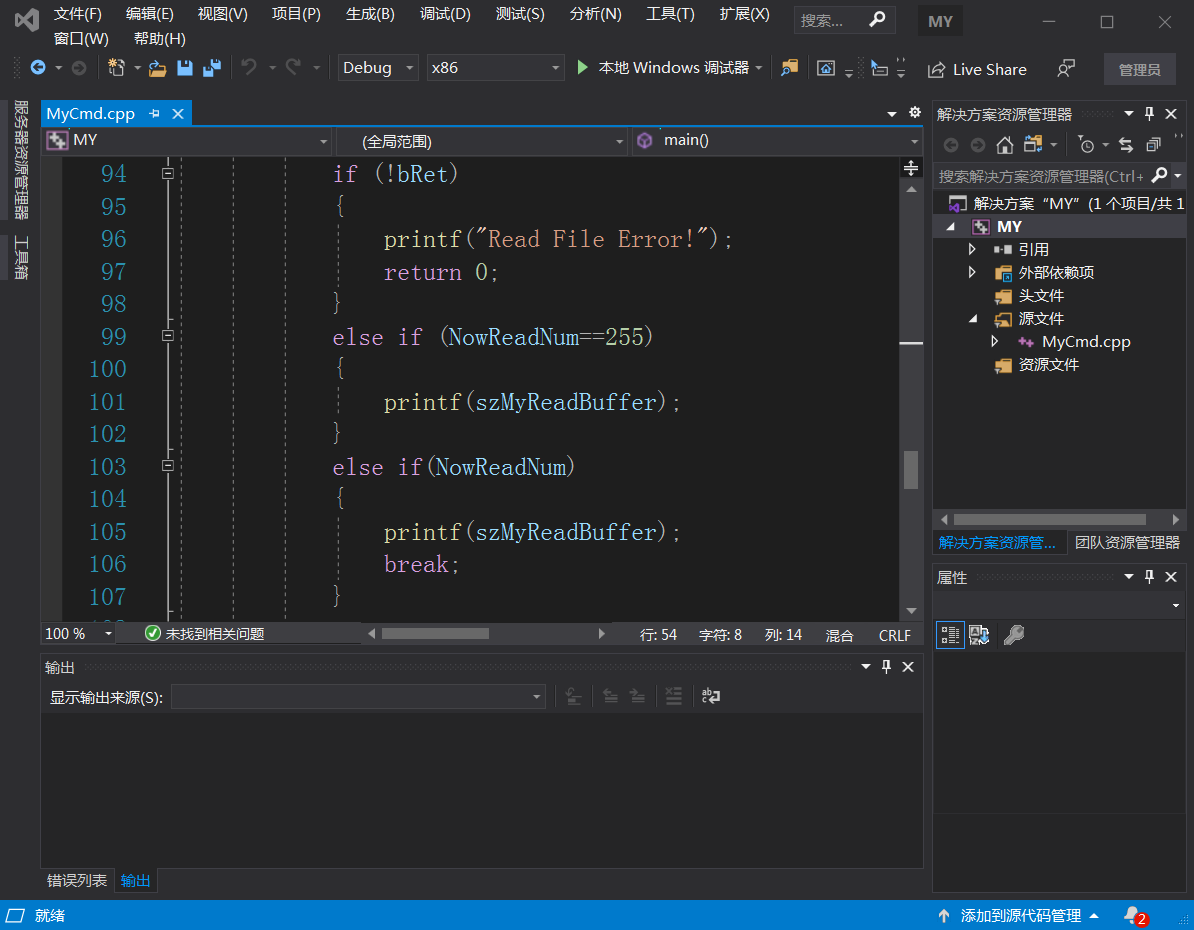
Task: Expand the MyCmd.cpp tree node
Action: pos(994,341)
